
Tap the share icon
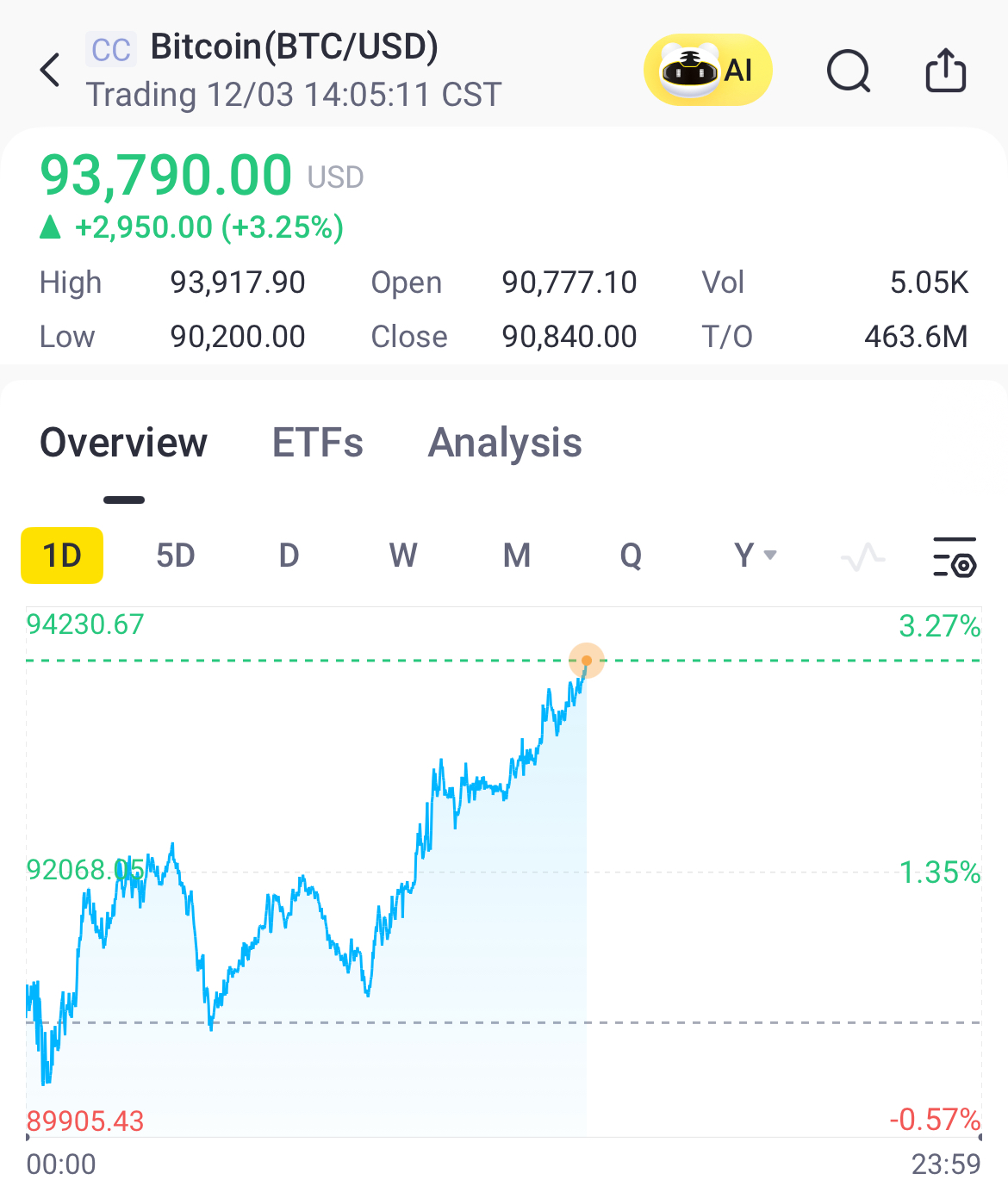click(945, 70)
